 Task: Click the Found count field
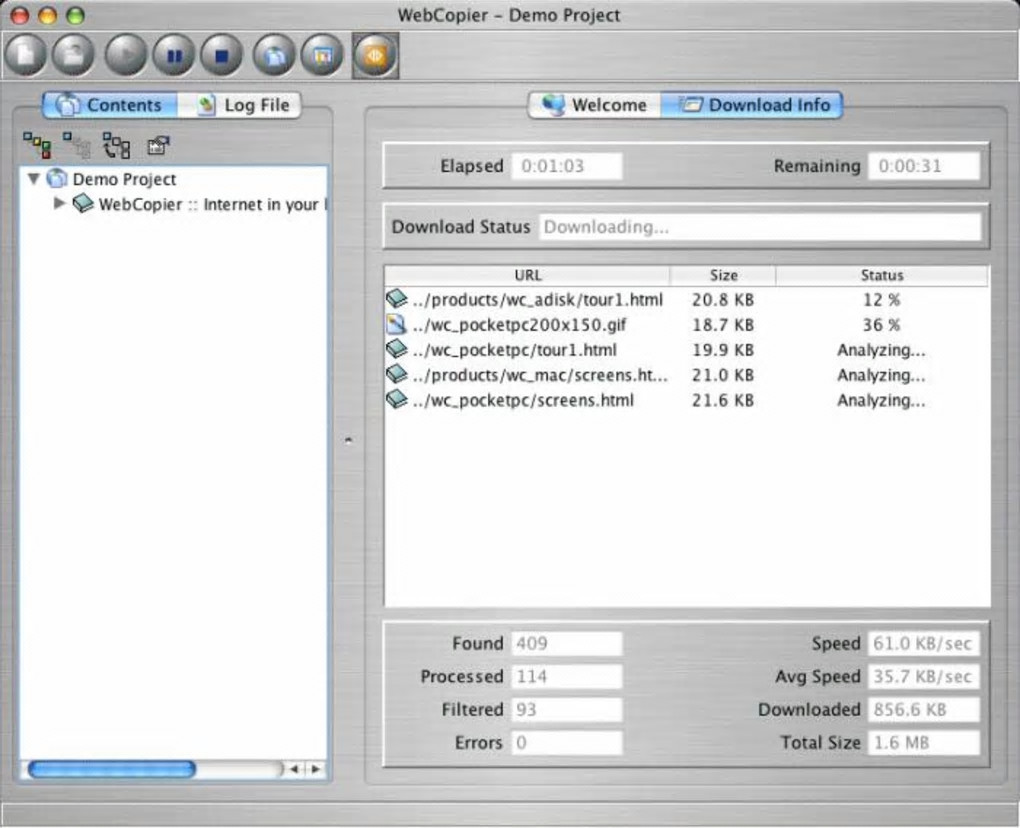pos(567,643)
